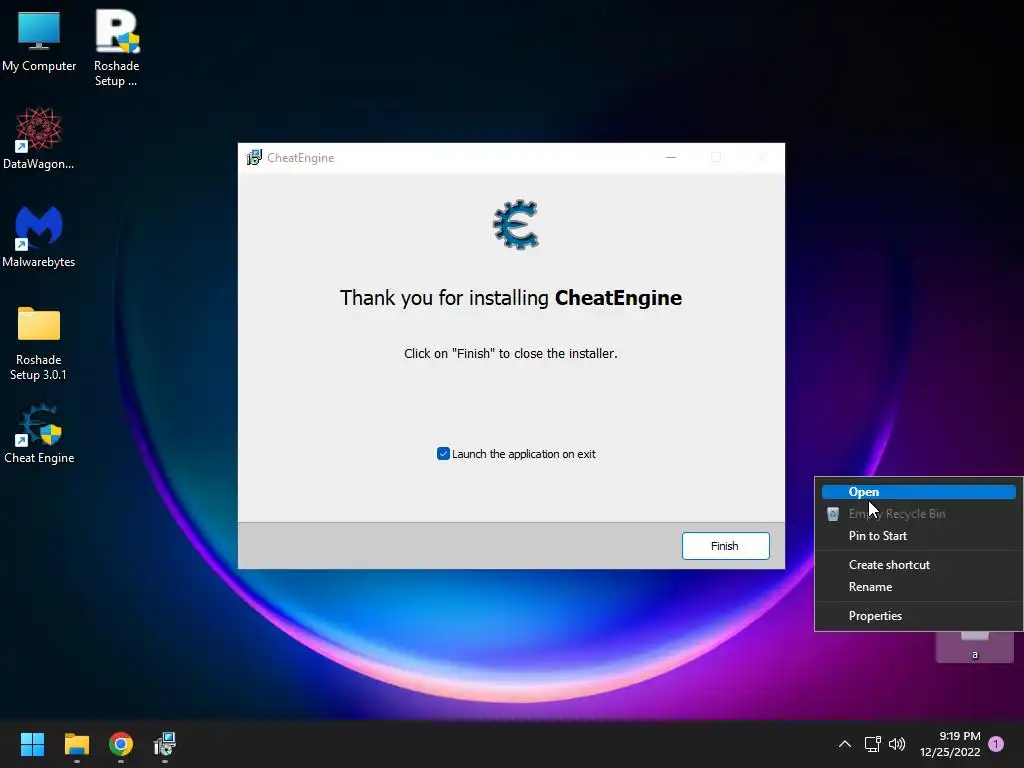Open the notification badge showing 1
Viewport: 1024px width, 768px height.
click(997, 744)
